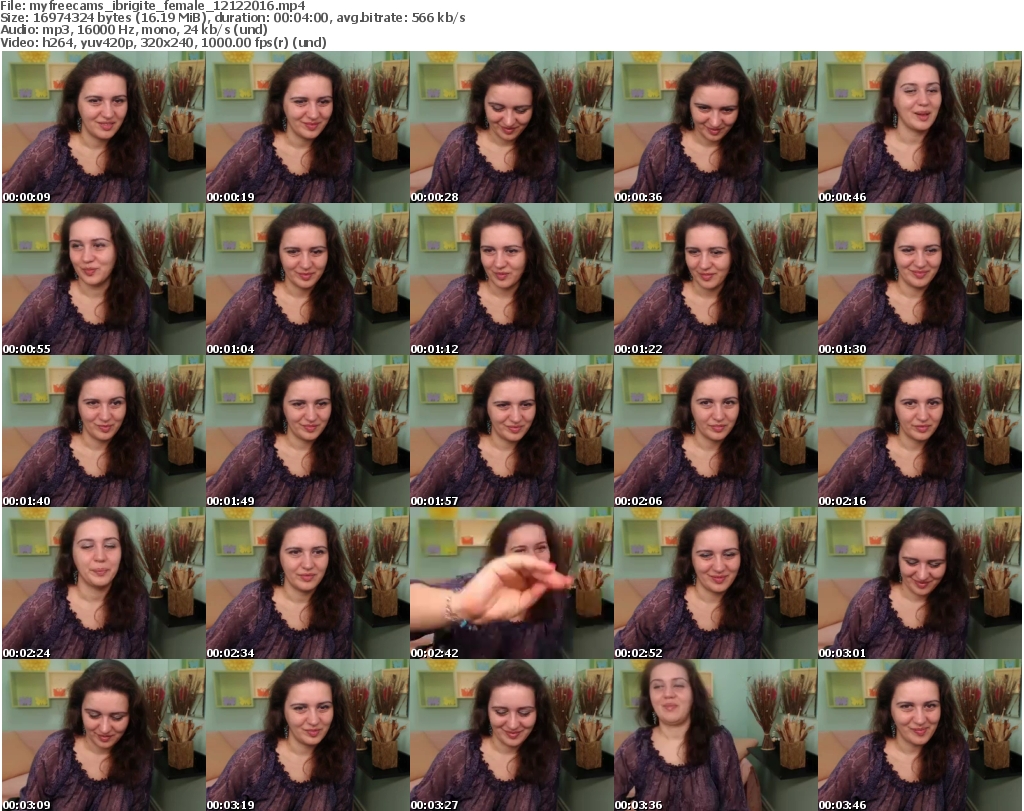This screenshot has width=1024, height=811.
Task: Pick the thumbnail stamped 00:03:19
Action: click(x=308, y=735)
